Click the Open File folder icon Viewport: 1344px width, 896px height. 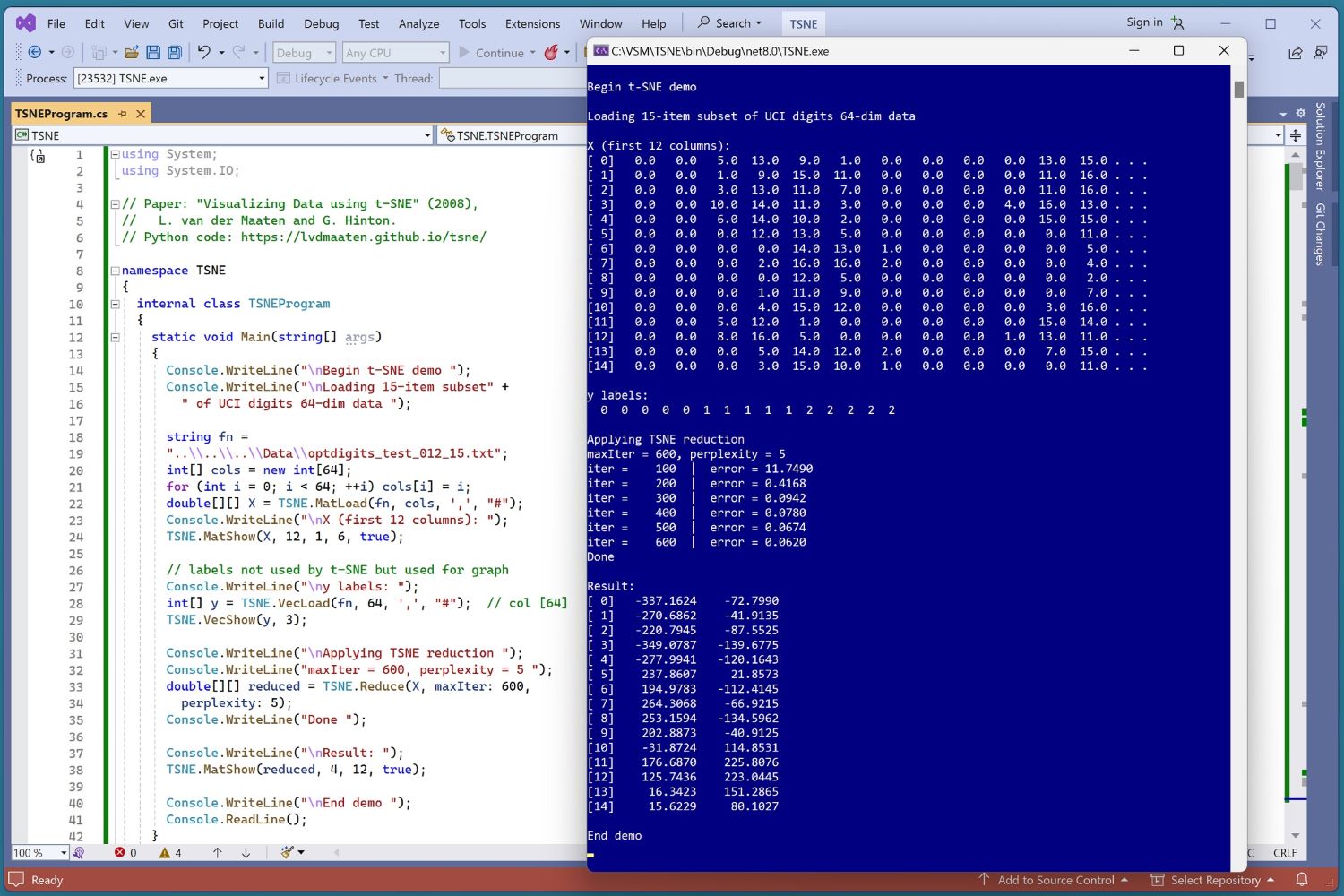132,53
